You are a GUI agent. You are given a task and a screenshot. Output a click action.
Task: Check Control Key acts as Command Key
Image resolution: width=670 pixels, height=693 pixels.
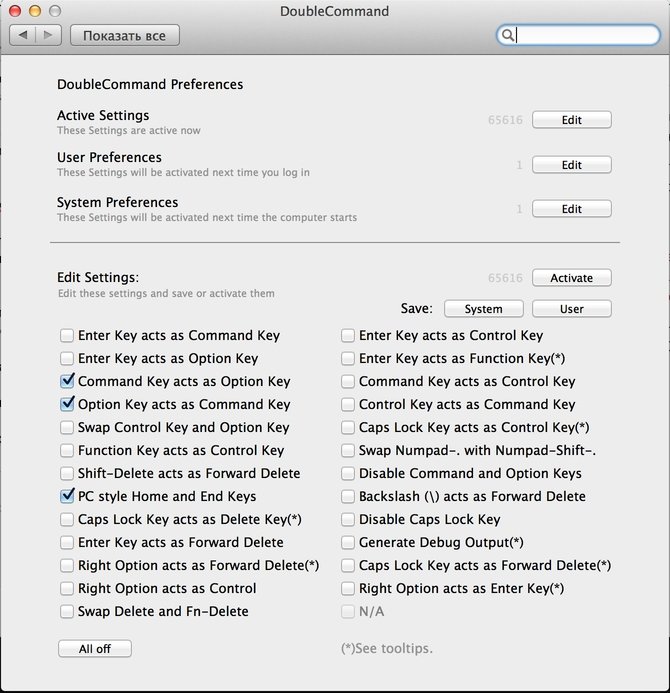coord(348,404)
